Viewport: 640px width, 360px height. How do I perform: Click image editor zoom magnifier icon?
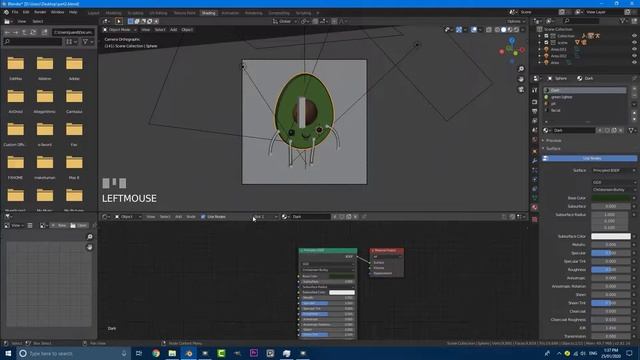90,237
